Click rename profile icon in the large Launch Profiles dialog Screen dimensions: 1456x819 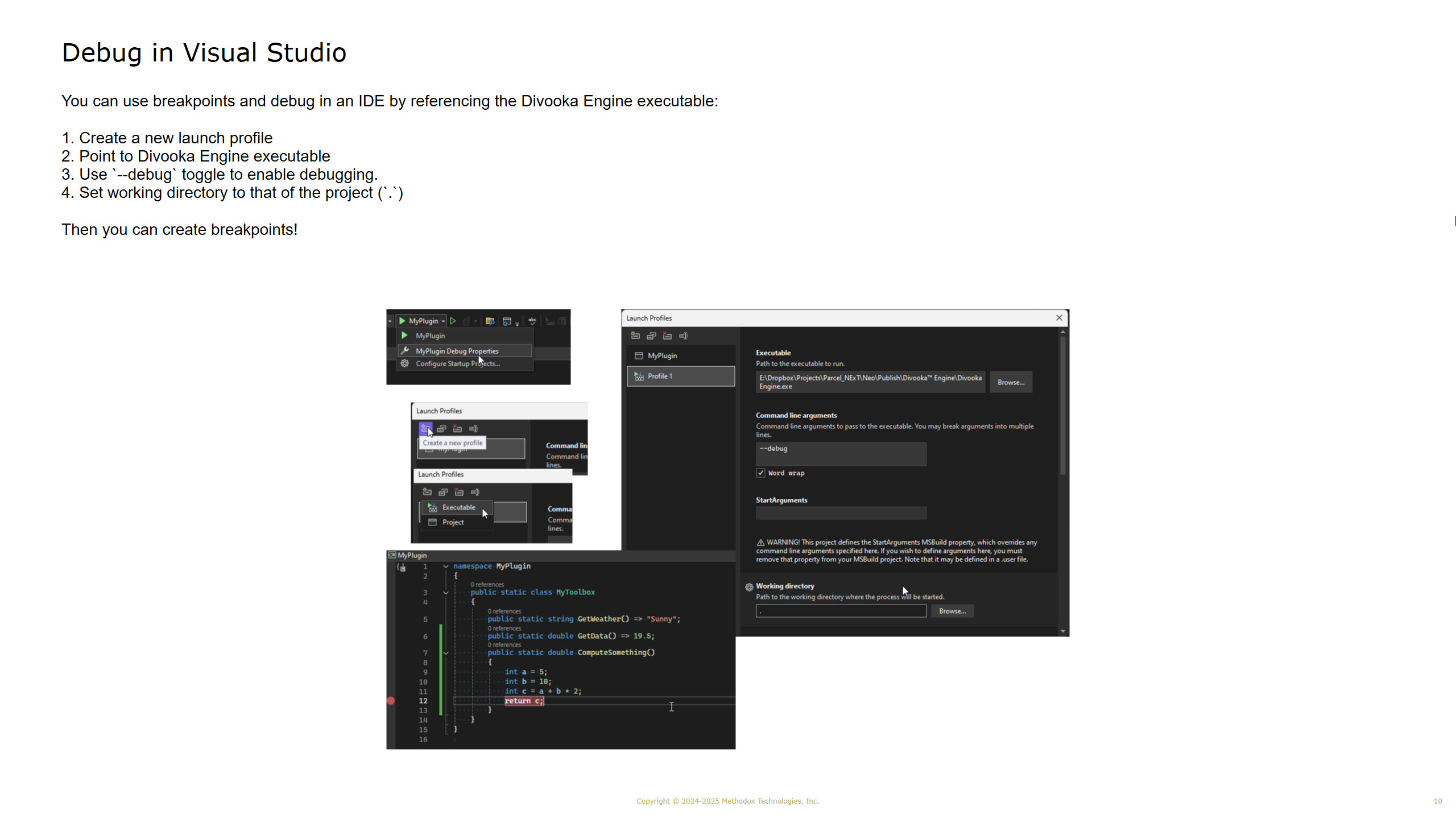click(x=683, y=336)
